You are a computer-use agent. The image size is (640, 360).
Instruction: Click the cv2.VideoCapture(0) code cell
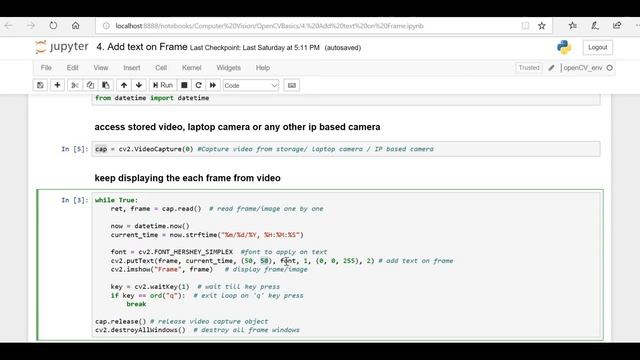click(346, 149)
